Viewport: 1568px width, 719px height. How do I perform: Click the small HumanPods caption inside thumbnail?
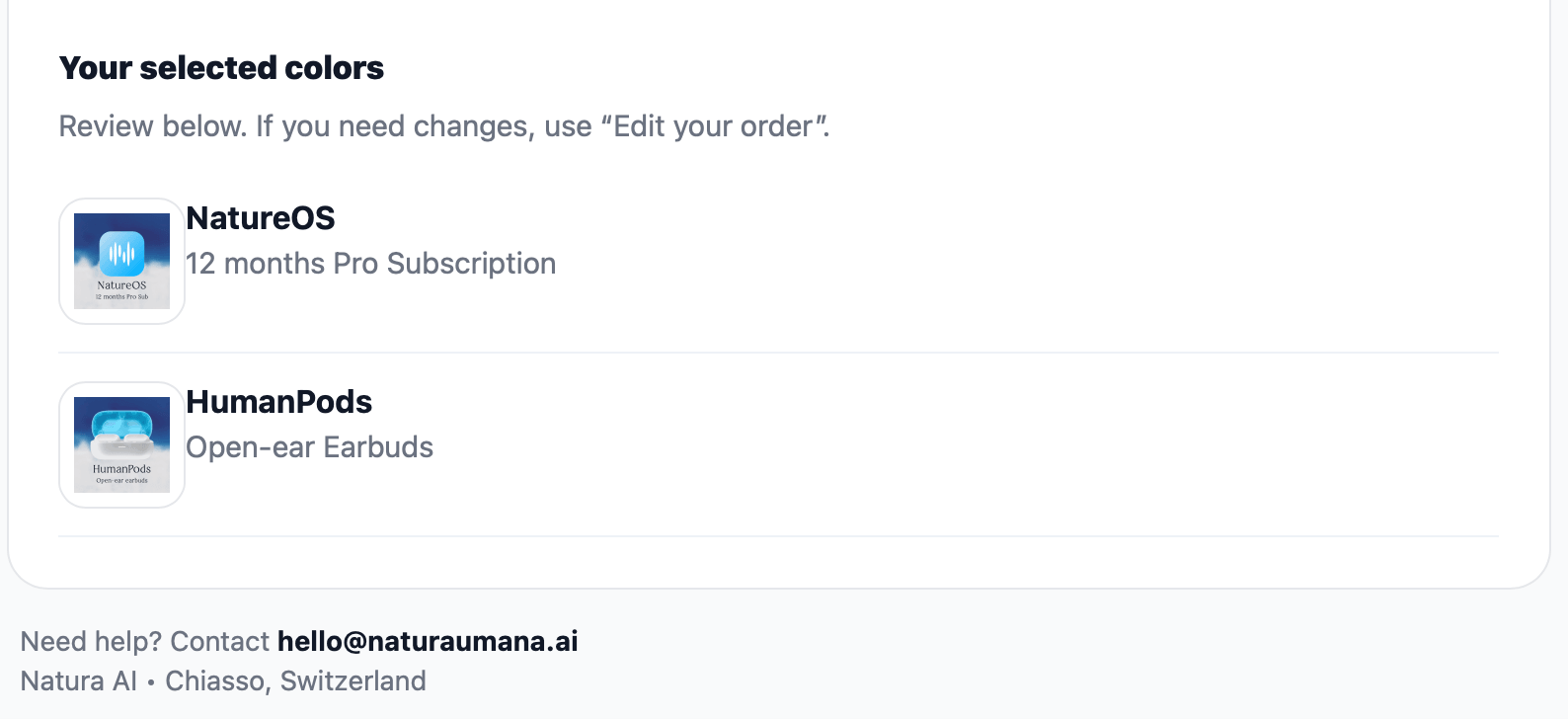tap(121, 469)
